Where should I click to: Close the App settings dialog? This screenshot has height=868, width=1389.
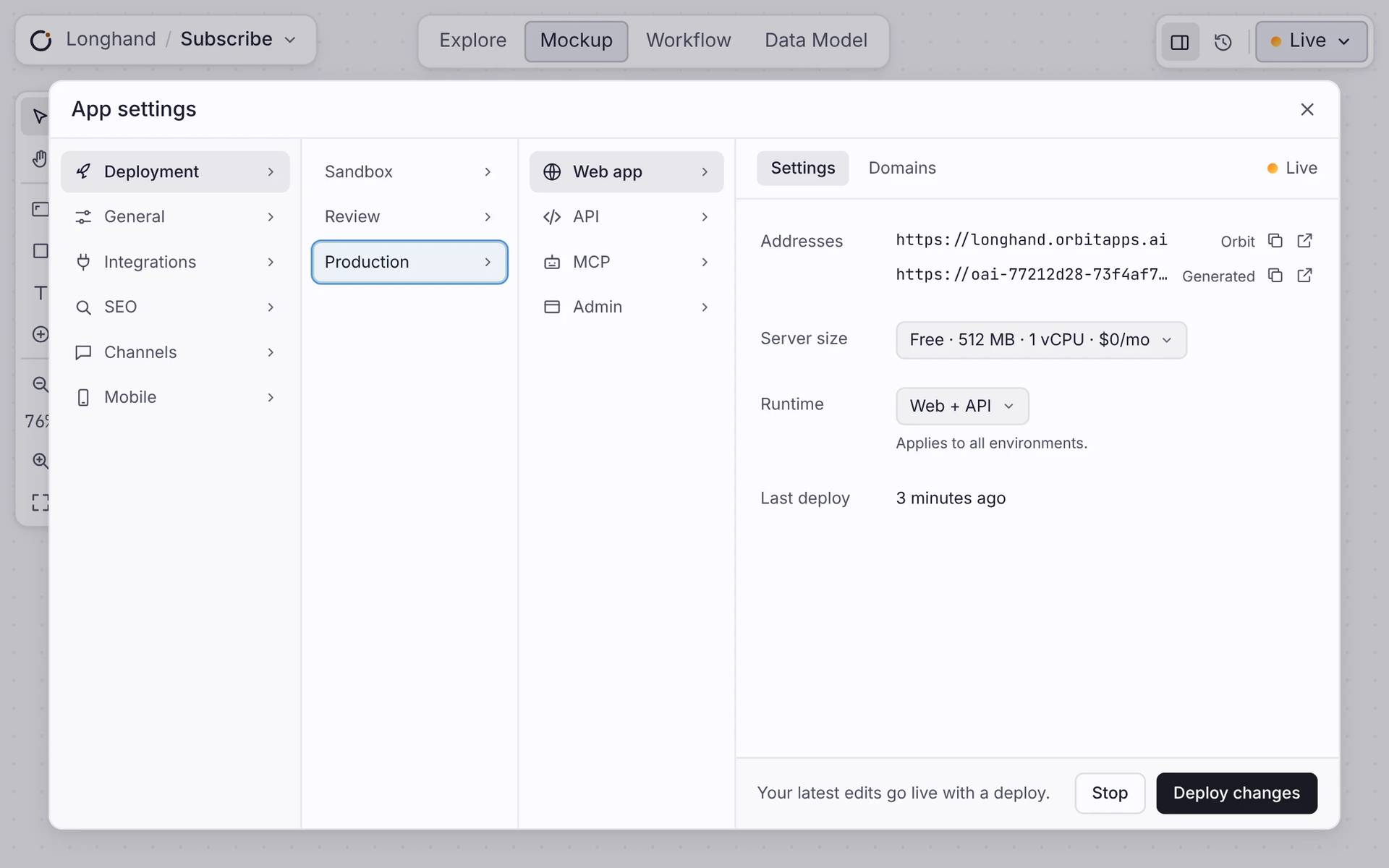tap(1307, 109)
